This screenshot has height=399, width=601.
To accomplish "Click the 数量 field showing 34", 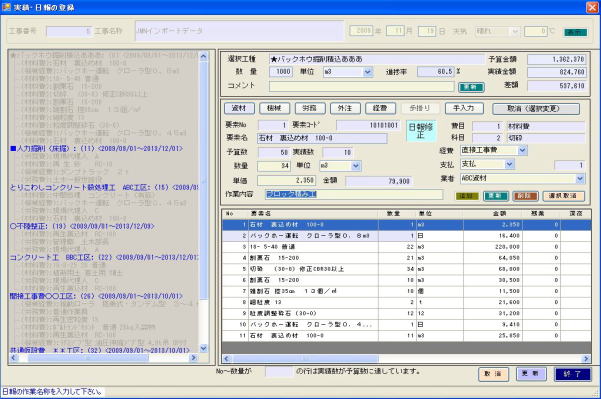I will coord(274,166).
